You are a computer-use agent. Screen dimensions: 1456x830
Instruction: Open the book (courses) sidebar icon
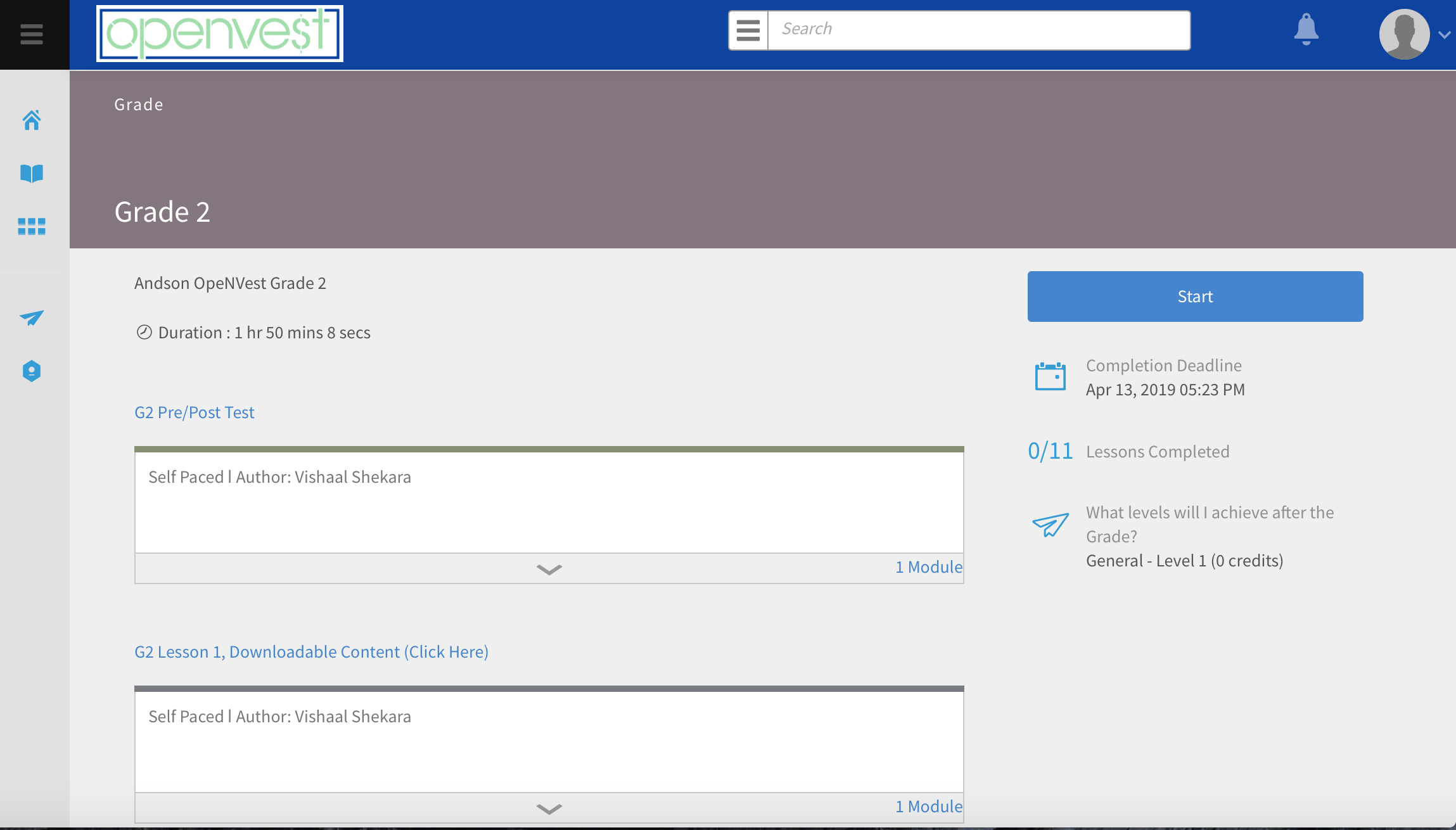(x=32, y=173)
